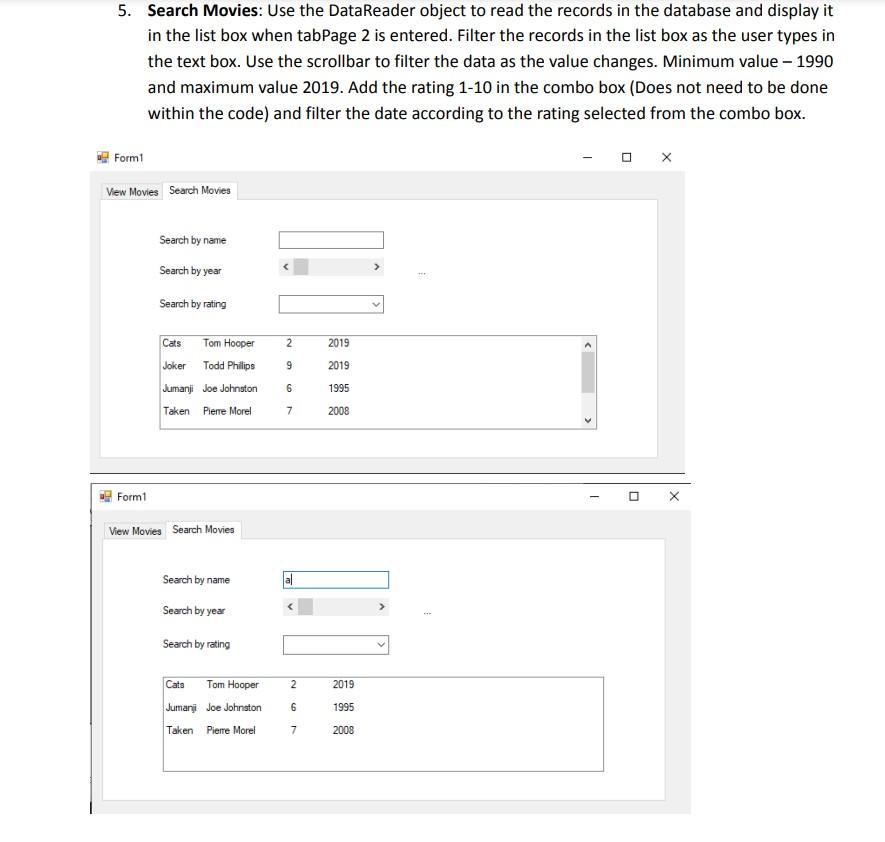Image resolution: width=885 pixels, height=842 pixels.
Task: Click the up arrow on the list box scrollbar
Action: tap(588, 343)
